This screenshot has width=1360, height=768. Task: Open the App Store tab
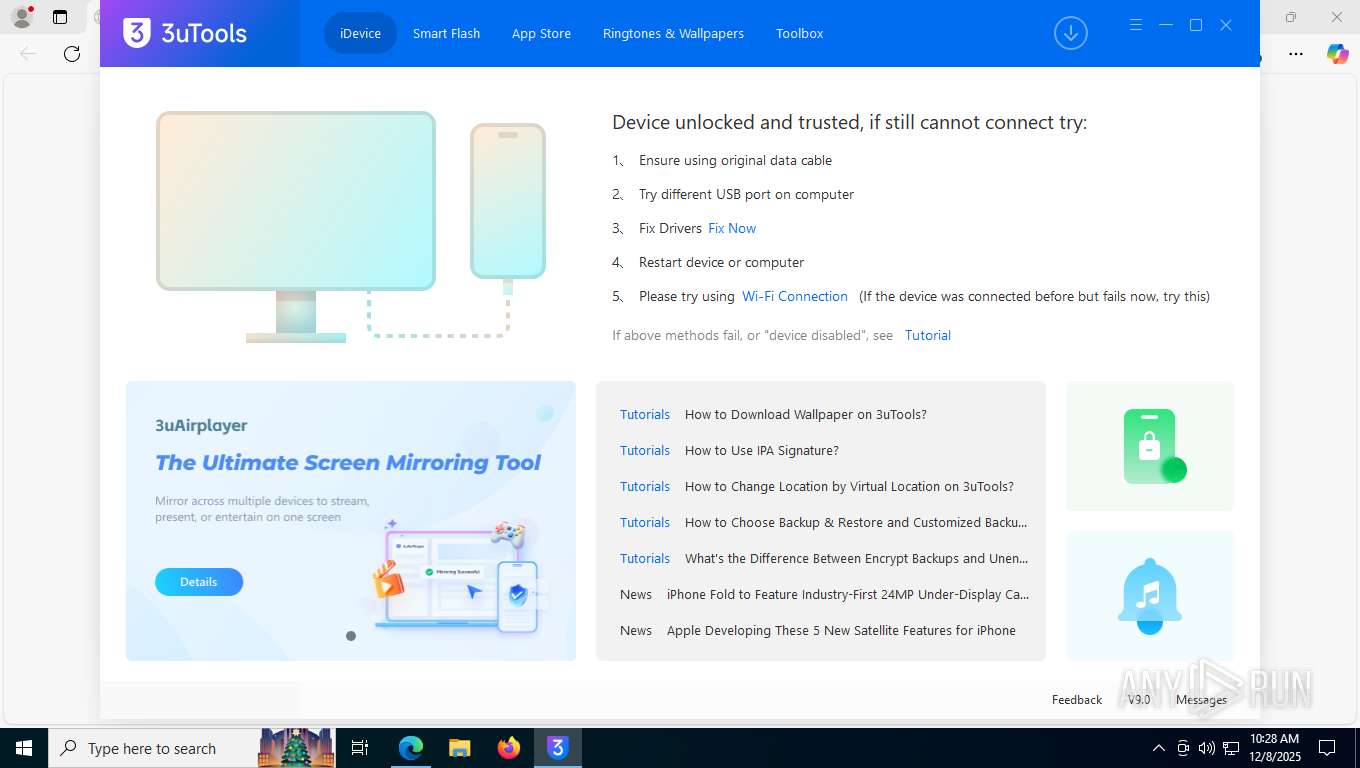(541, 33)
